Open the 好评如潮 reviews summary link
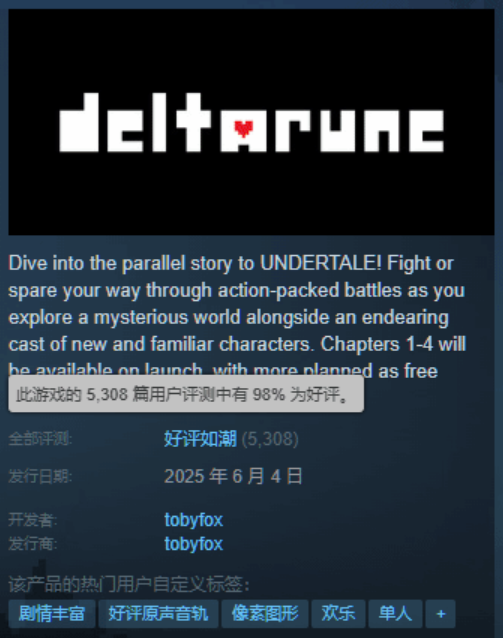 pos(200,439)
